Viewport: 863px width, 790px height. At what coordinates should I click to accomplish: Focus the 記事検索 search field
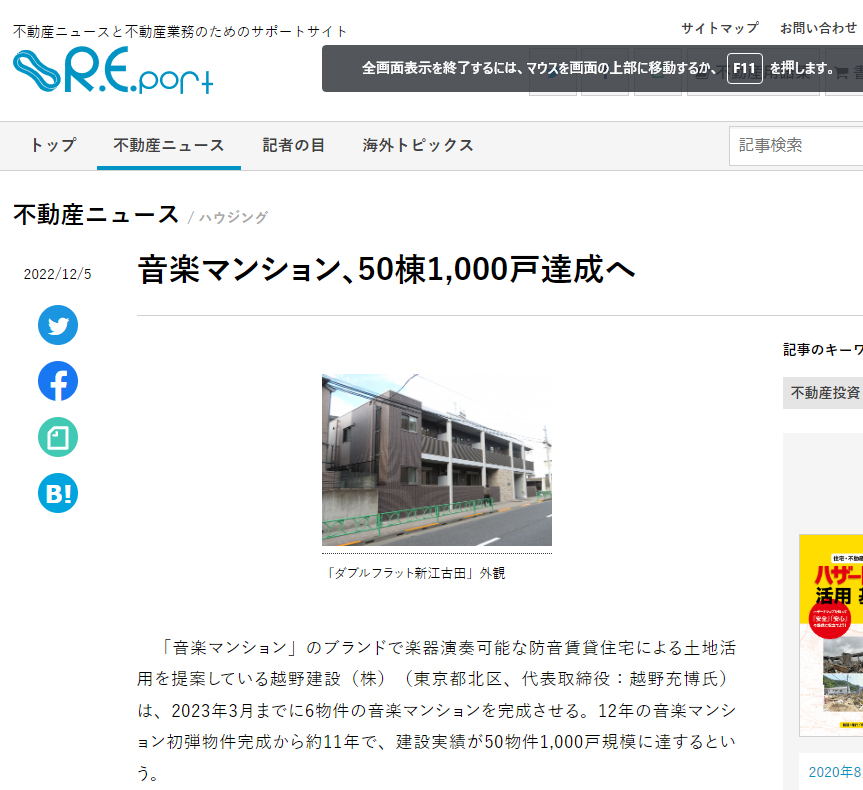797,145
